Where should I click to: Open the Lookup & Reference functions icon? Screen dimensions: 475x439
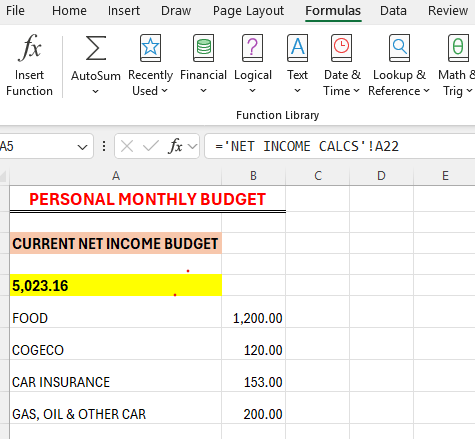click(399, 48)
